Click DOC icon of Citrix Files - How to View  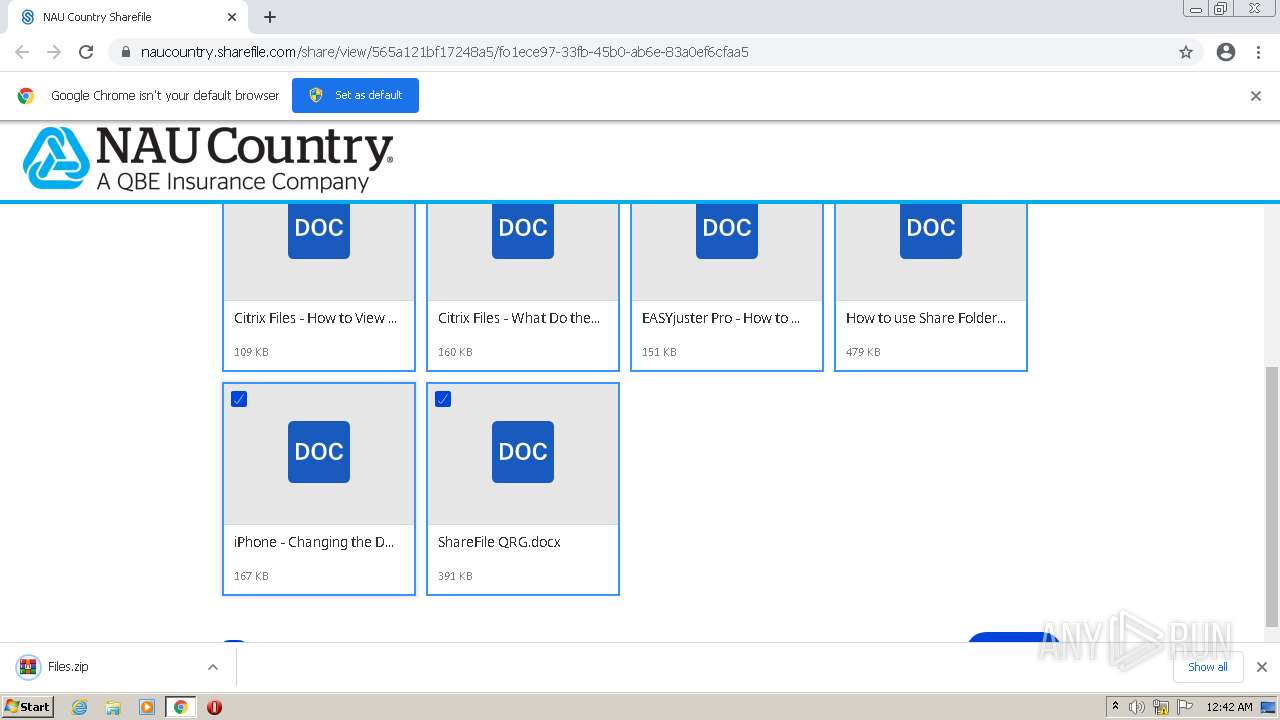[319, 231]
